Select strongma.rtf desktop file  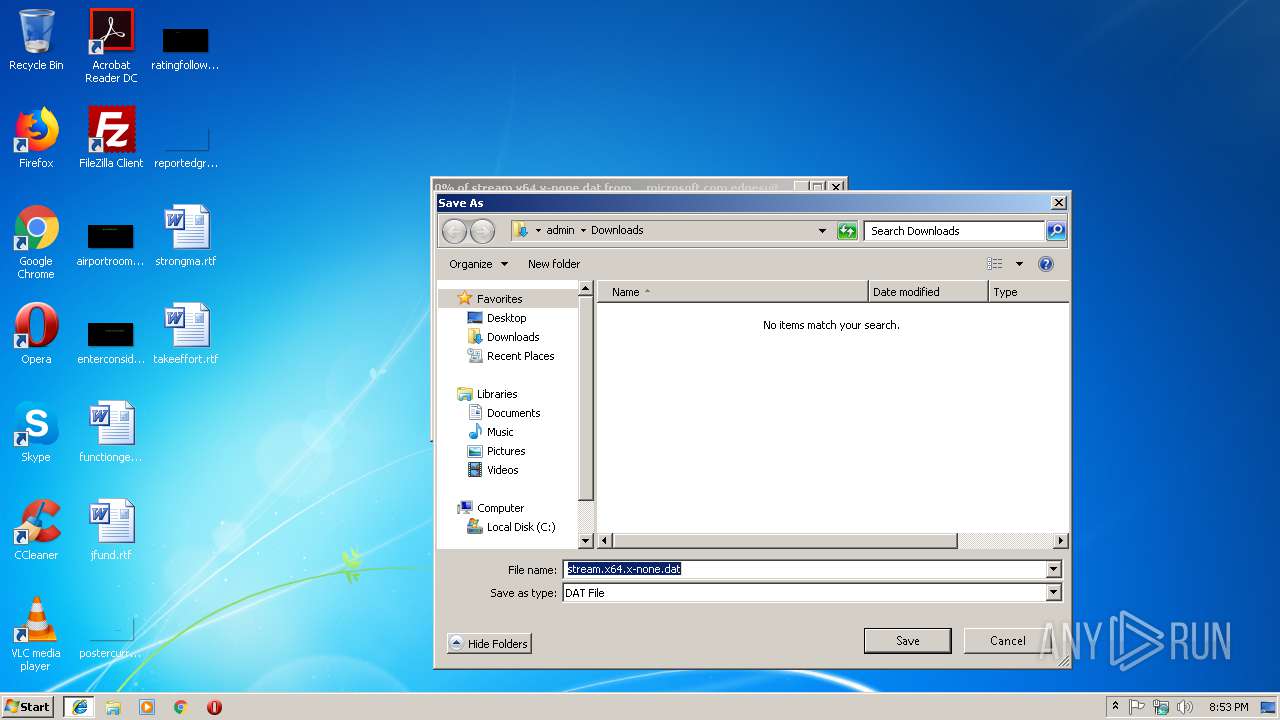186,237
